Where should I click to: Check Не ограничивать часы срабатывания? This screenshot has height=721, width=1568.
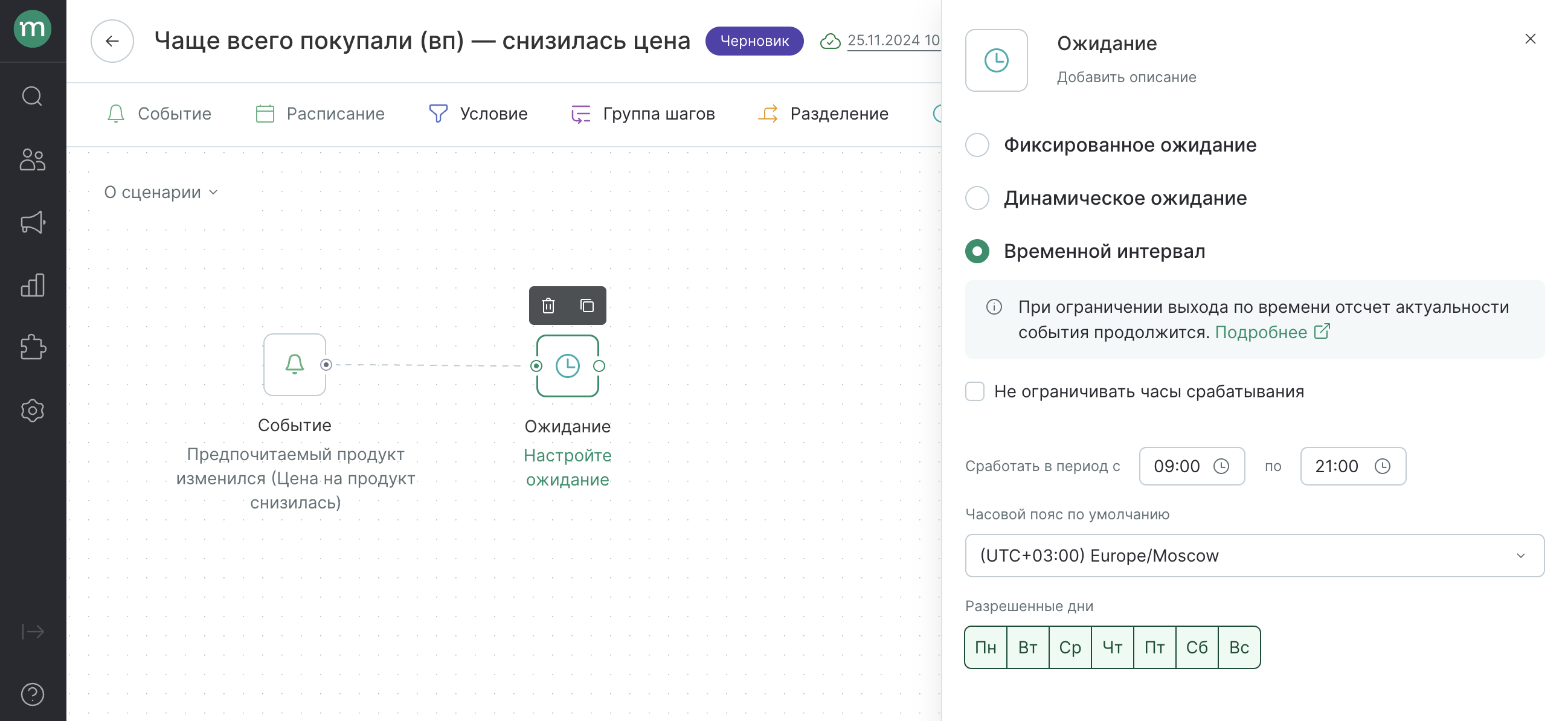coord(975,391)
